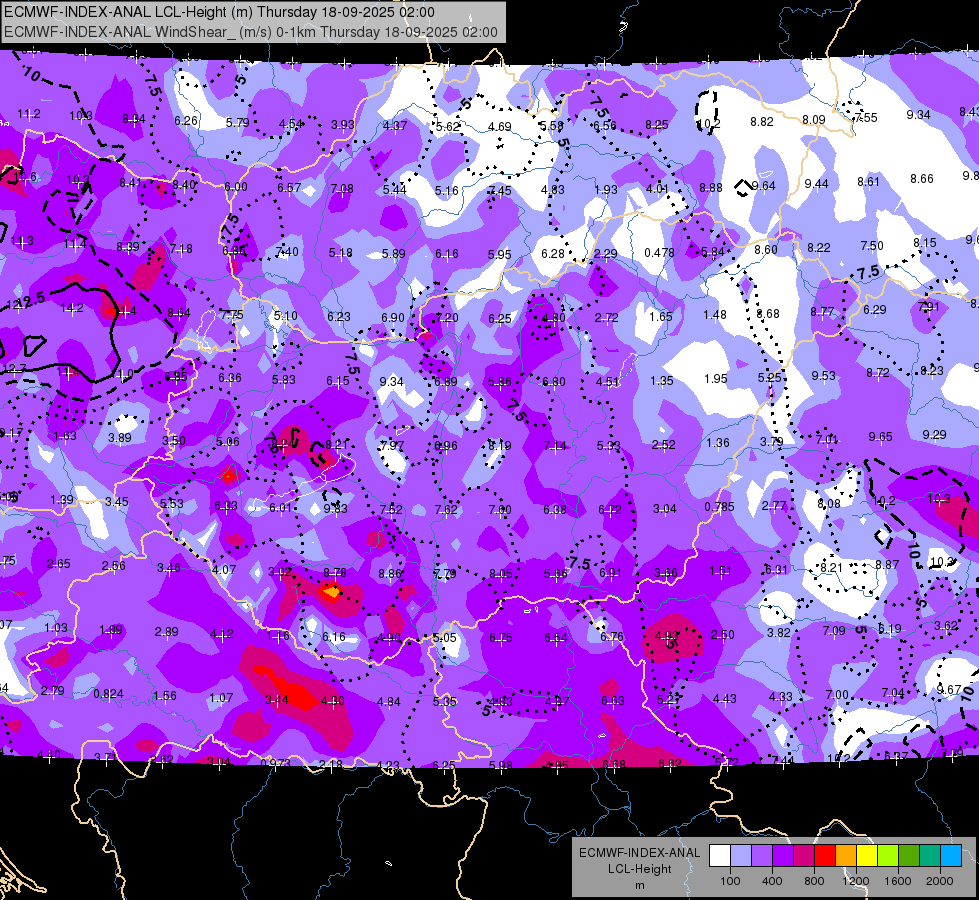Click the wind shear value 1.36

pos(718,442)
